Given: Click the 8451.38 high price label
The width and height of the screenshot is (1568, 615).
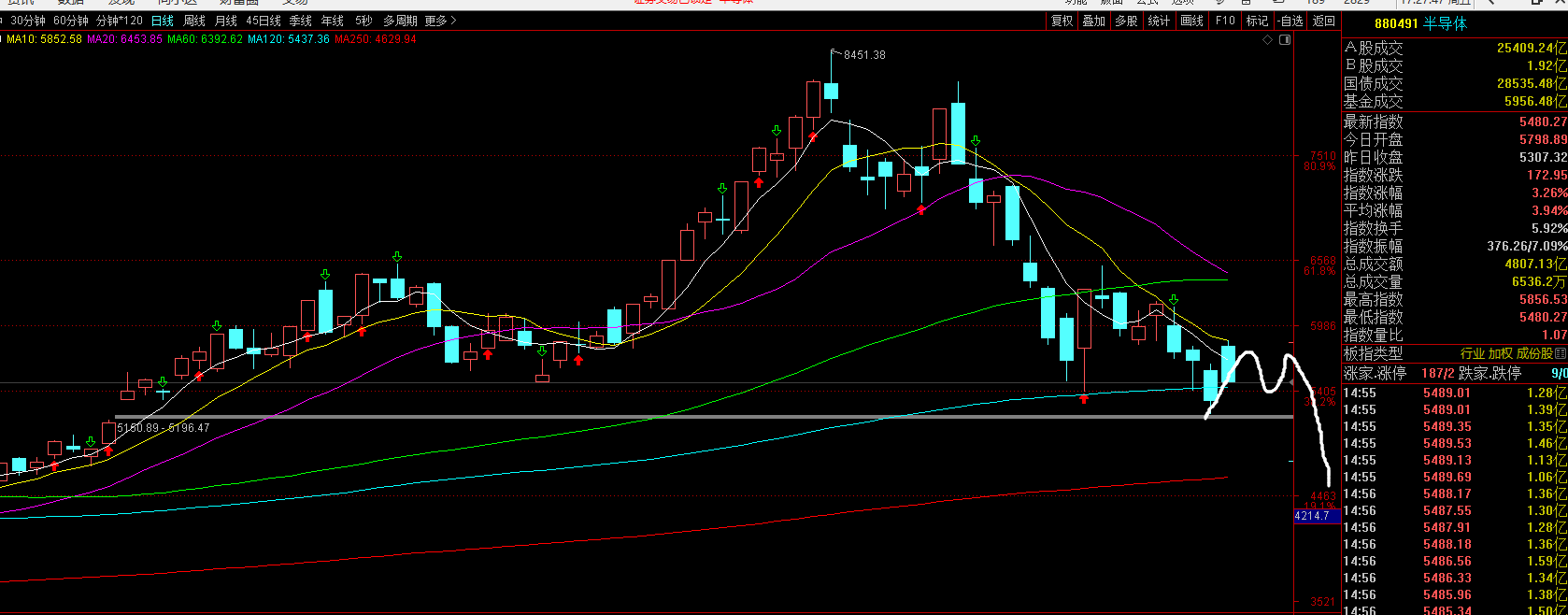Looking at the screenshot, I should (864, 55).
